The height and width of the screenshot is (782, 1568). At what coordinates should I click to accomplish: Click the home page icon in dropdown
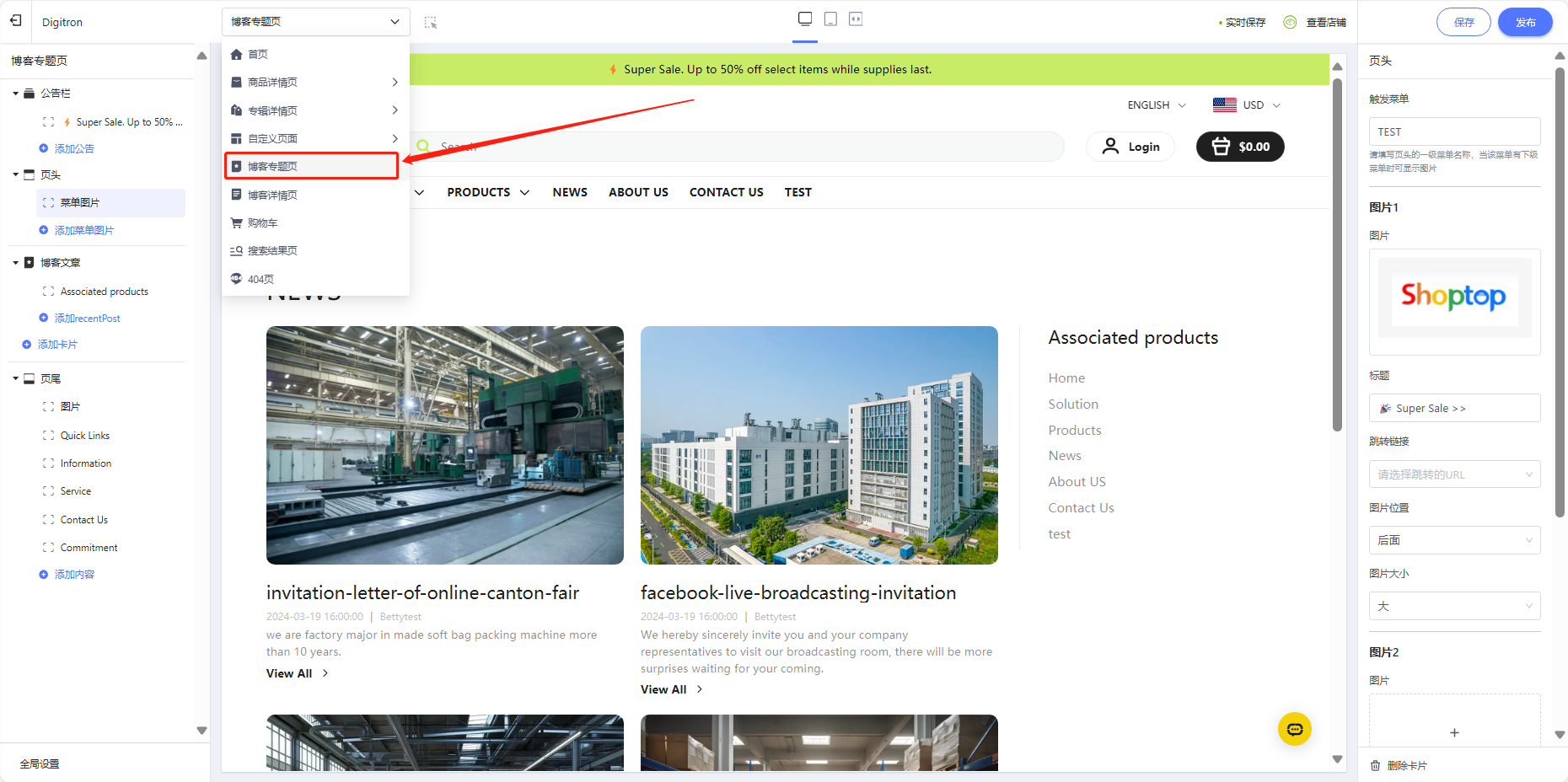[237, 54]
